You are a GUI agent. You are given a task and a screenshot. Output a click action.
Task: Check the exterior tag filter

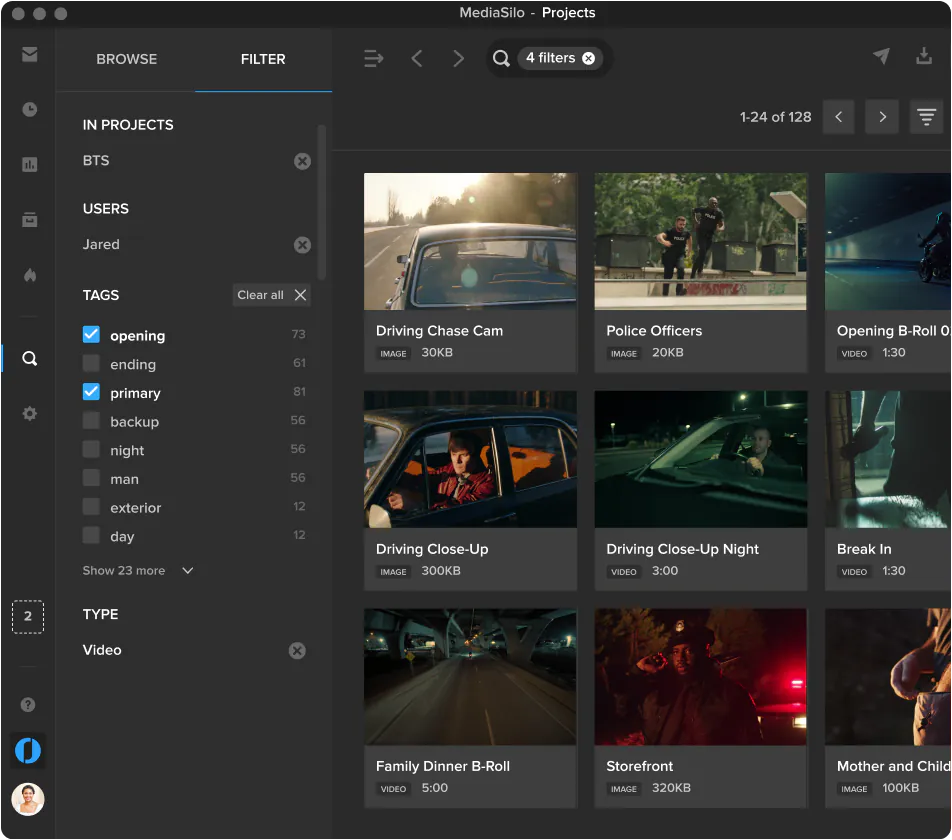coord(91,507)
